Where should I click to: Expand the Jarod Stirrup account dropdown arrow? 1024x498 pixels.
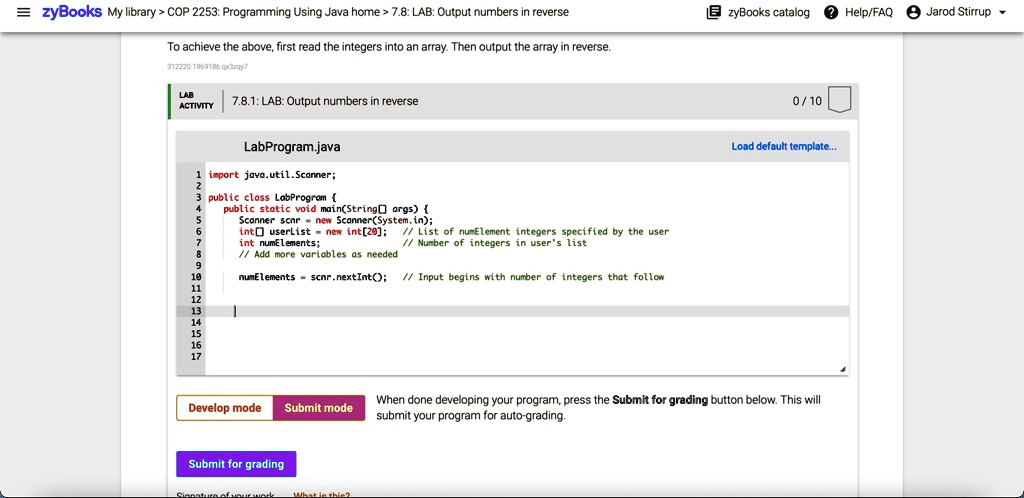1002,13
